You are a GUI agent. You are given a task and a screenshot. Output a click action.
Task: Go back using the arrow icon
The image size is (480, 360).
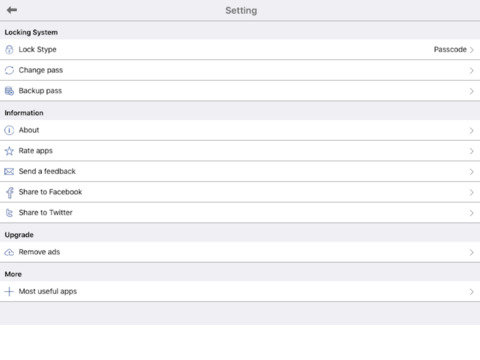[x=12, y=10]
